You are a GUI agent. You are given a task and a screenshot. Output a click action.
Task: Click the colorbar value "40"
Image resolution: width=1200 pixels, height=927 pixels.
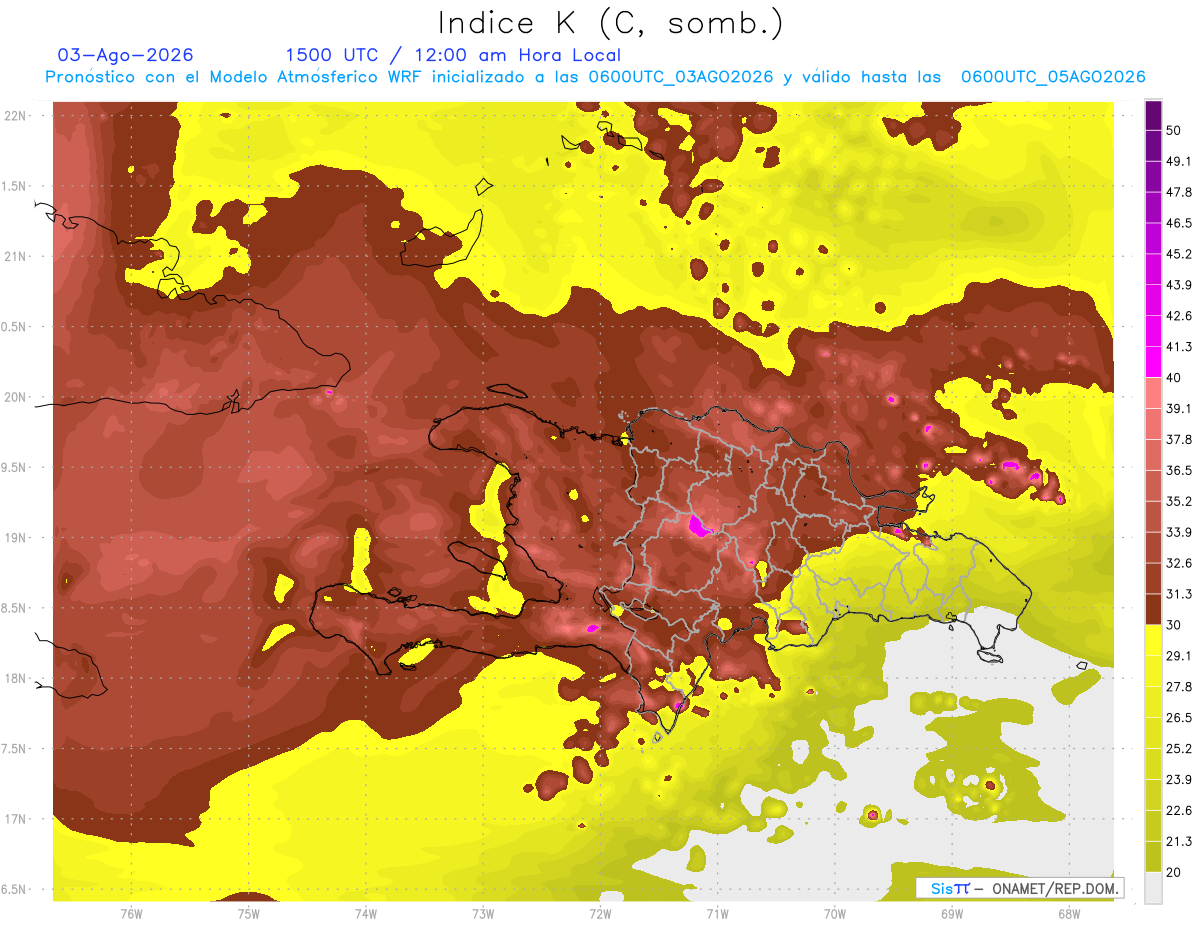1174,378
